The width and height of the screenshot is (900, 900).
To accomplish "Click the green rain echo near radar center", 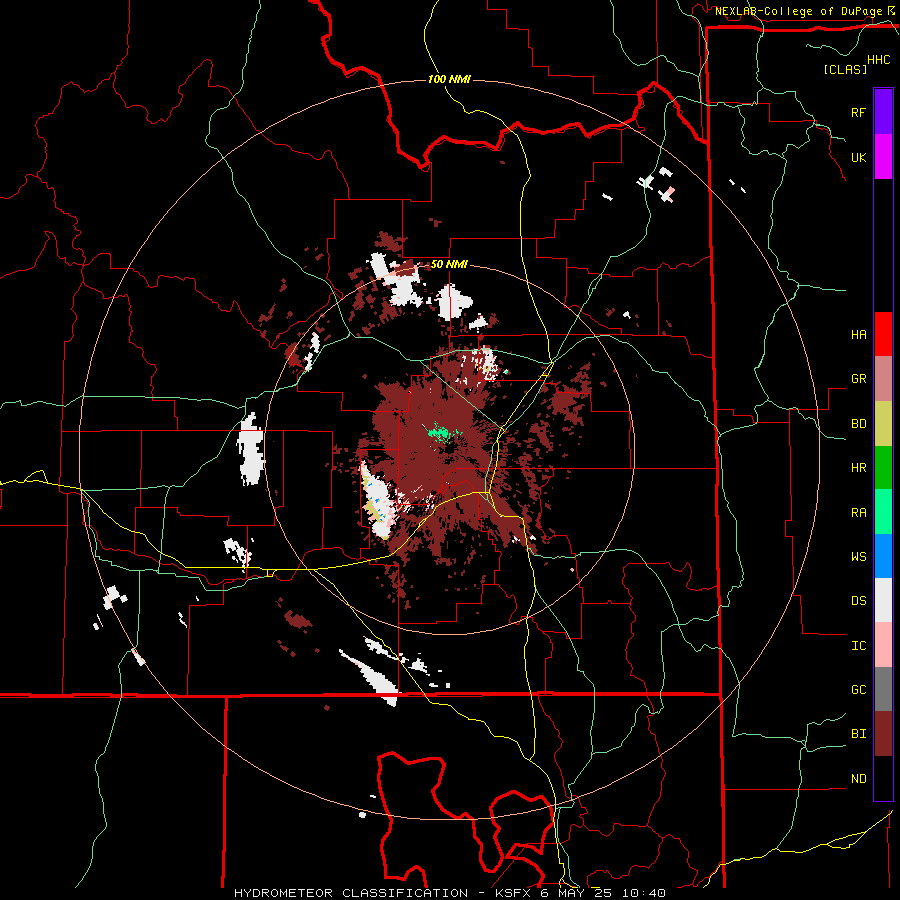I will [x=440, y=432].
